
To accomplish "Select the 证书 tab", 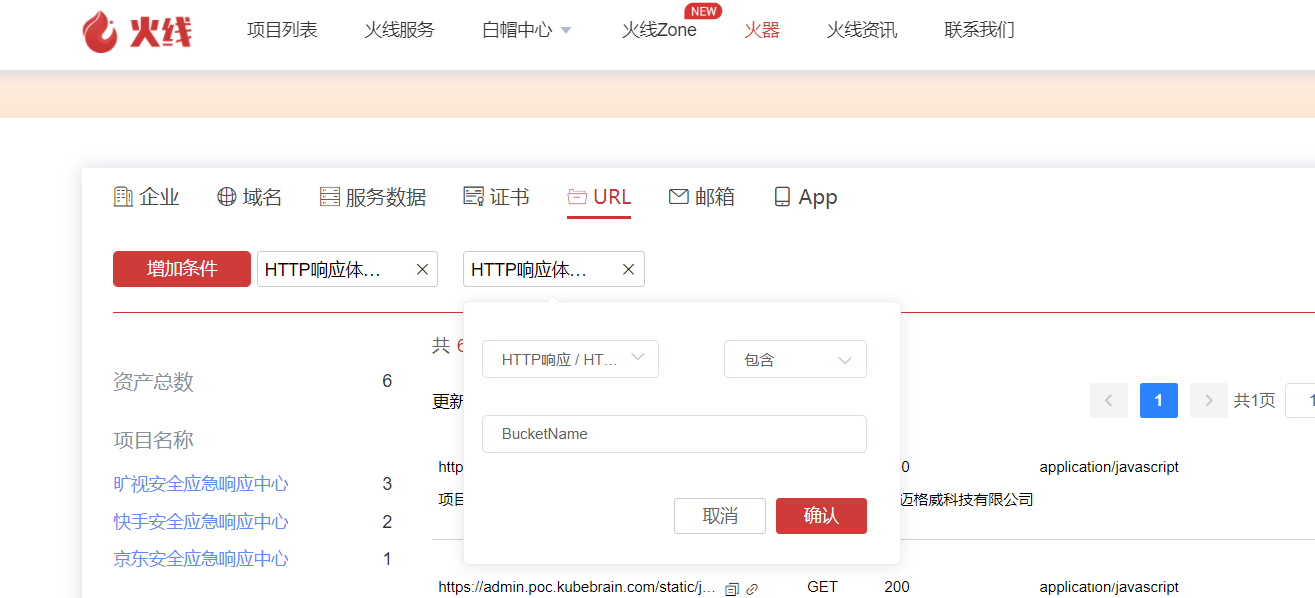I will pos(497,197).
